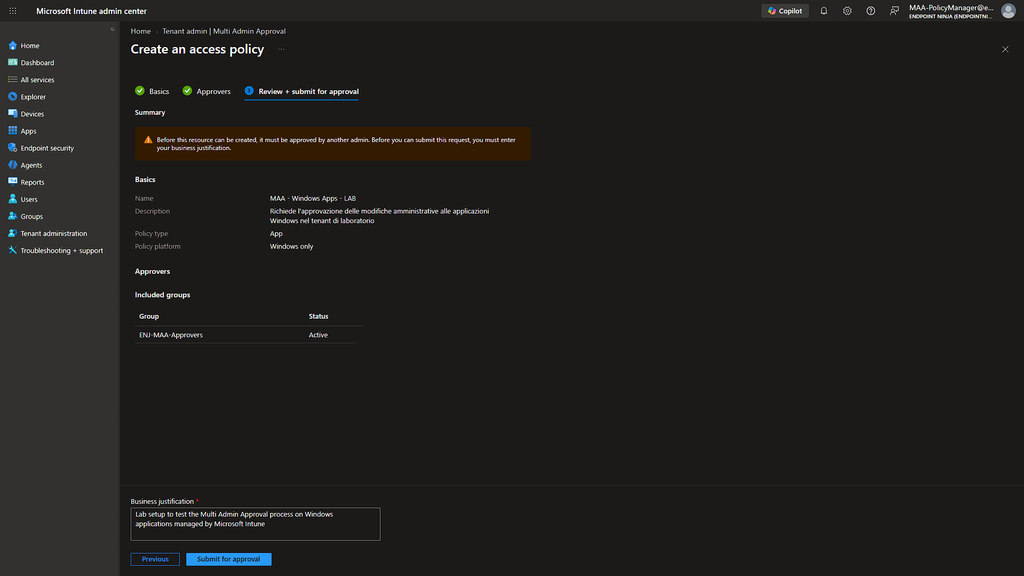Open the ellipsis menu beside page title
This screenshot has width=1024, height=576.
click(x=281, y=50)
